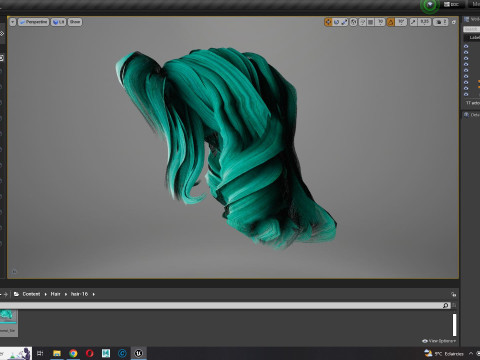Show hidden system tray icons chevron
Viewport: 480px width, 360px height.
coord(471,353)
